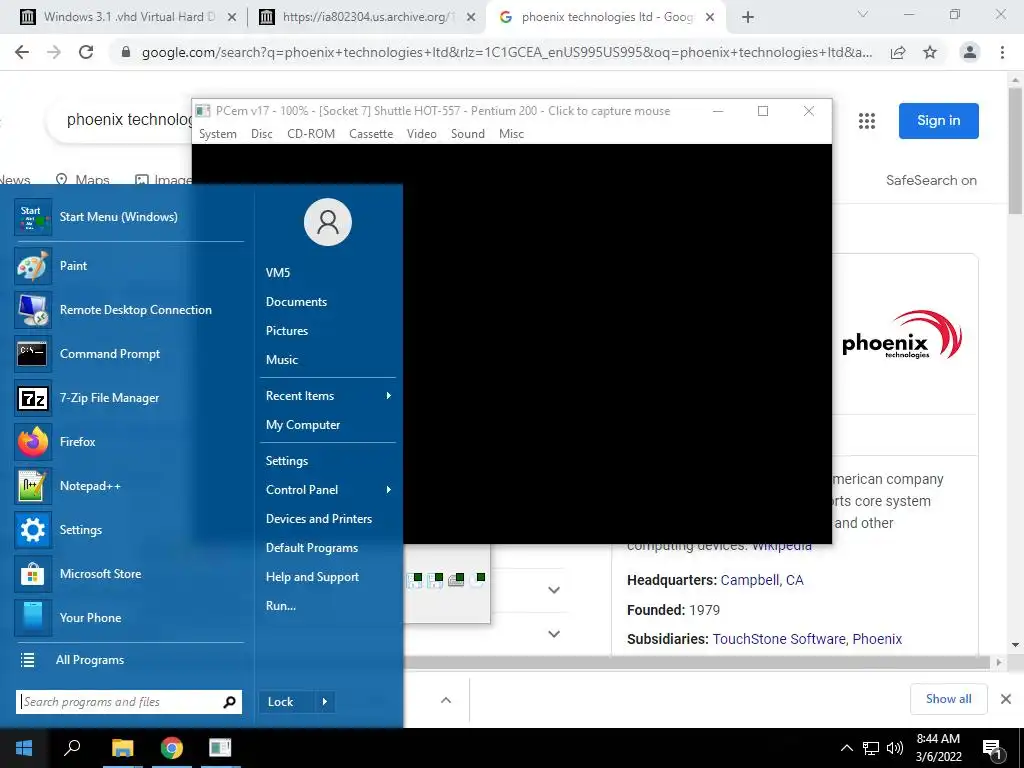Close the downloads bar
This screenshot has width=1024, height=768.
pyautogui.click(x=1006, y=699)
